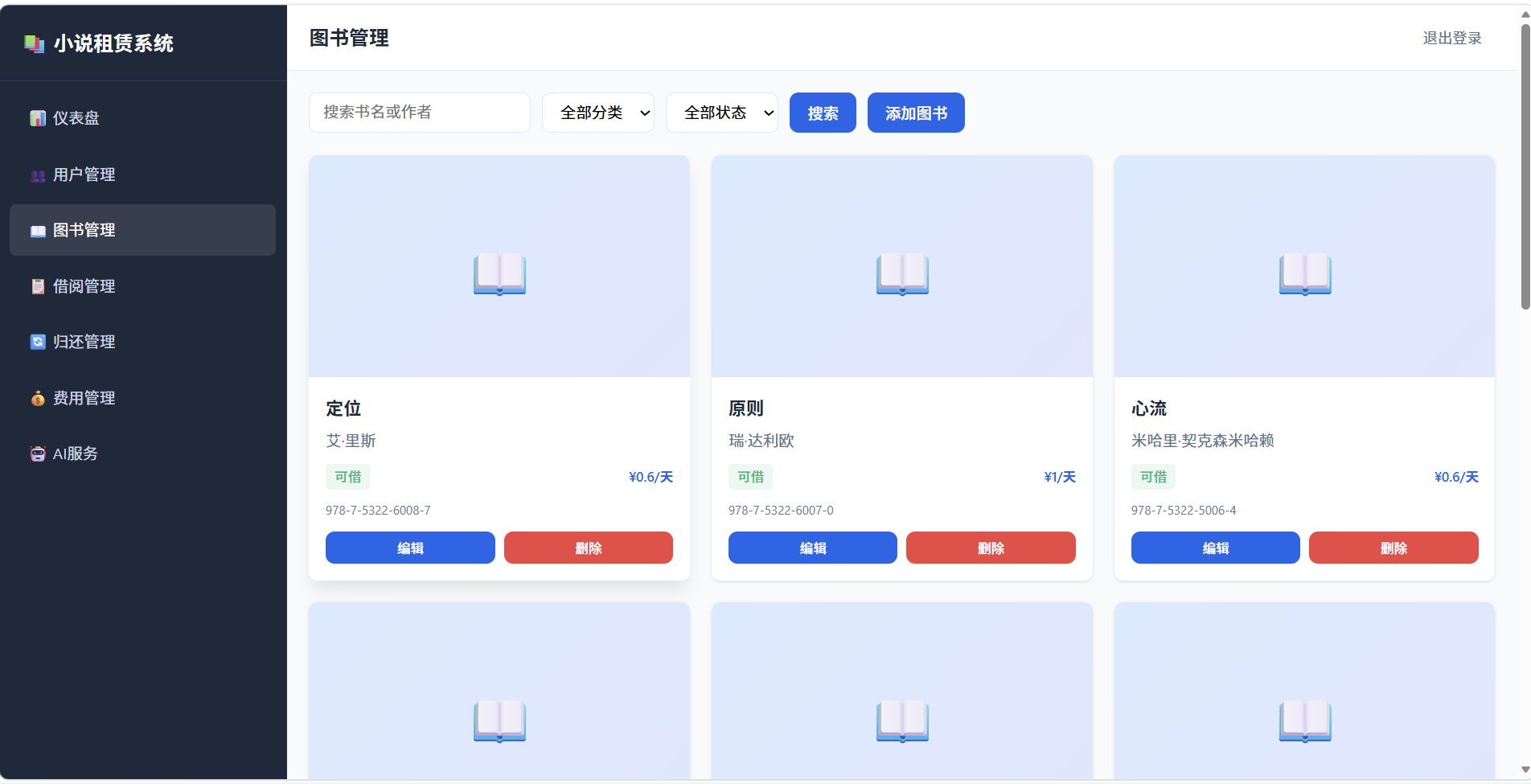Edit the book 原则
The image size is (1531, 784).
click(813, 548)
